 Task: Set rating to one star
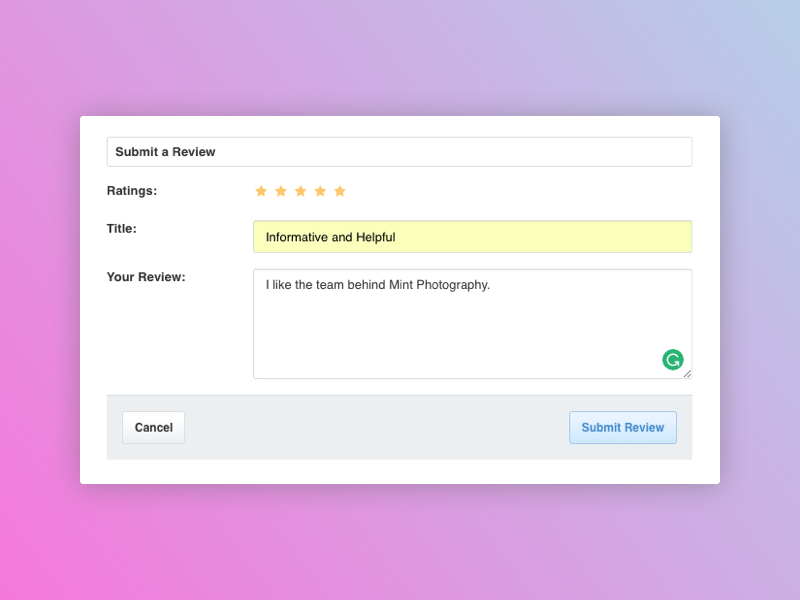coord(261,191)
